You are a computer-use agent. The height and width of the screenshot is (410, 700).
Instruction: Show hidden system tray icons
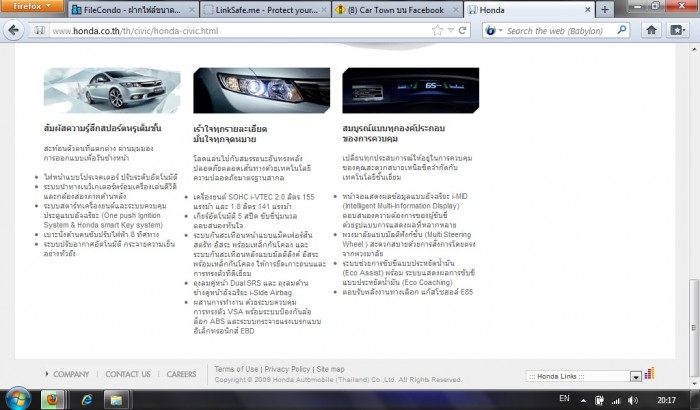(x=583, y=400)
